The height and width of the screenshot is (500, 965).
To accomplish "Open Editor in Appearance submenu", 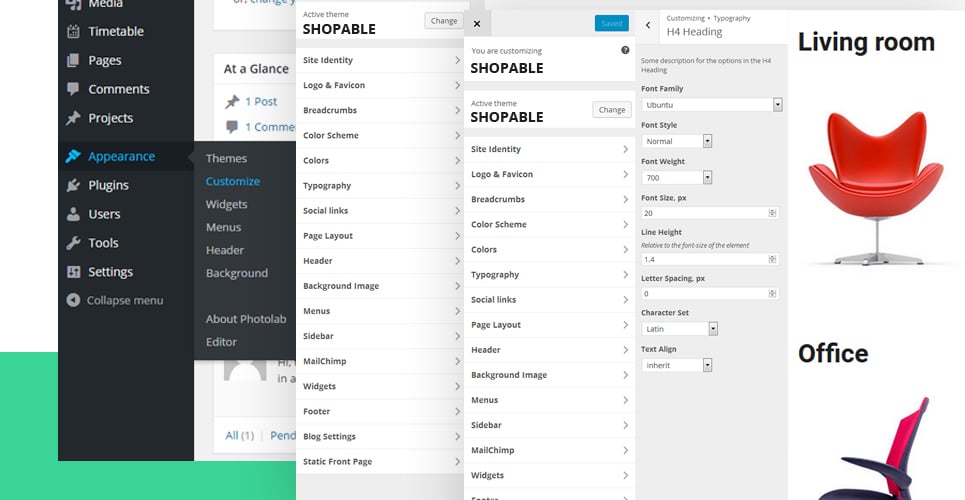I will pos(221,342).
